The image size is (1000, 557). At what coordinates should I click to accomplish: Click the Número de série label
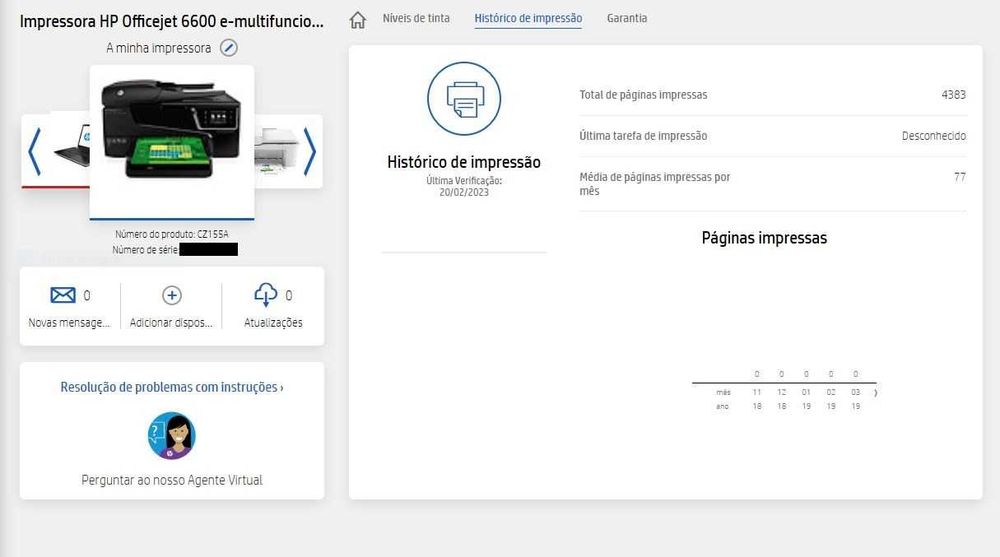tap(145, 250)
